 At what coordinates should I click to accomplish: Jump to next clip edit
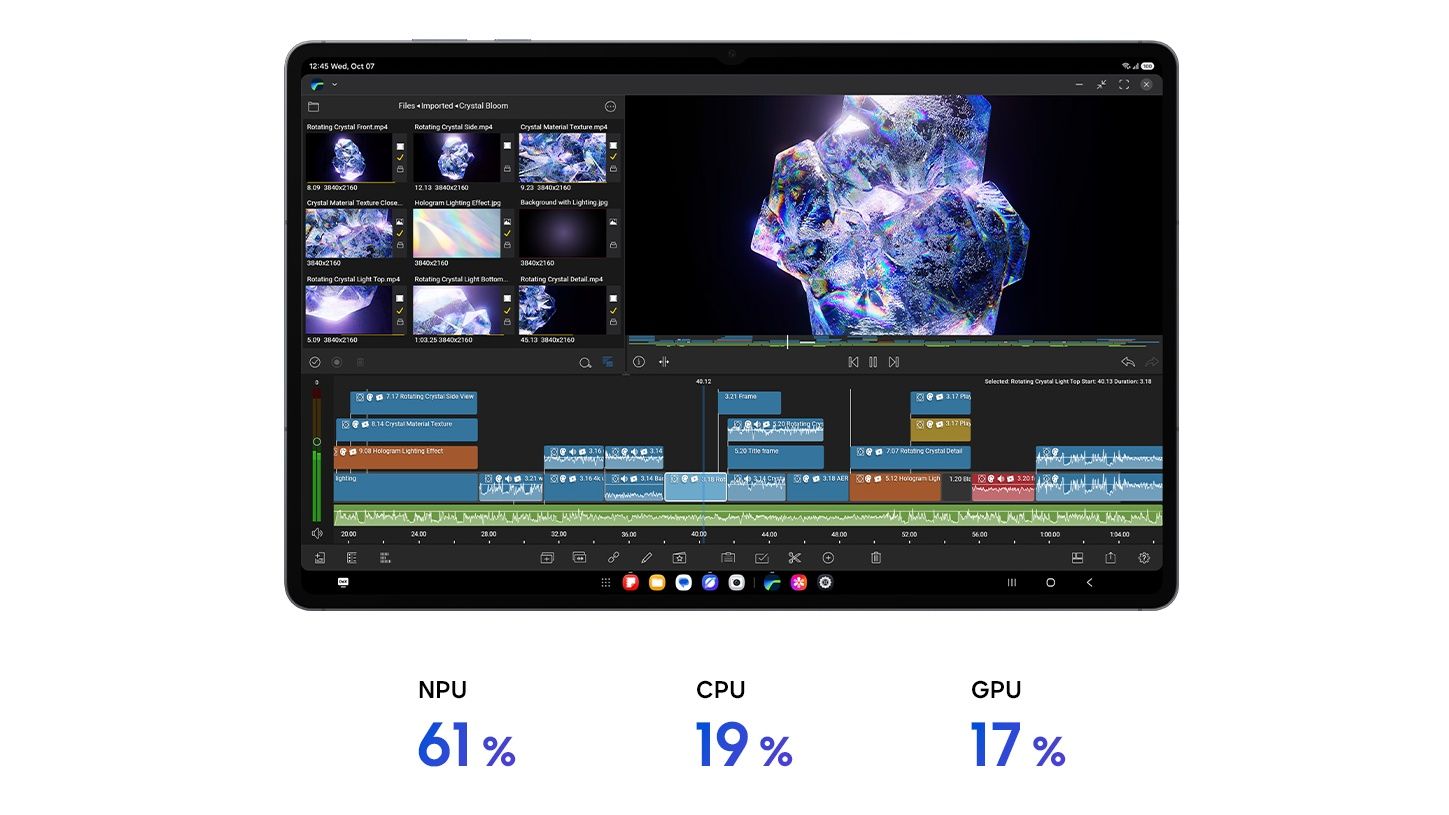pos(894,362)
